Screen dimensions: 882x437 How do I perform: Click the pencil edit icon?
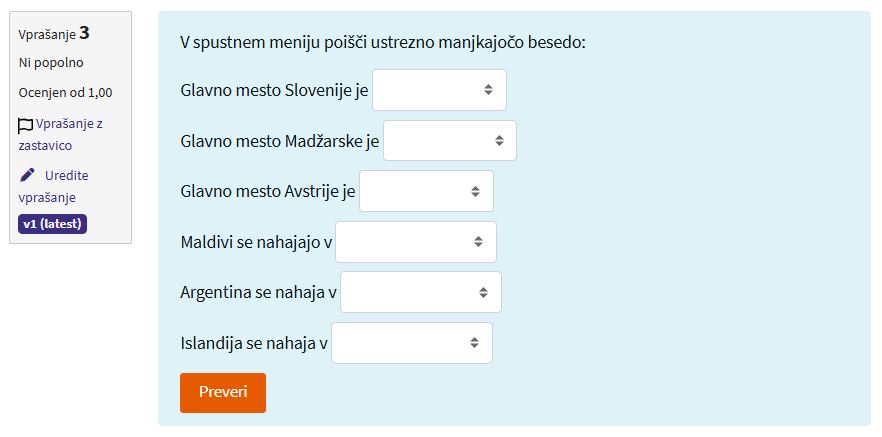point(28,175)
